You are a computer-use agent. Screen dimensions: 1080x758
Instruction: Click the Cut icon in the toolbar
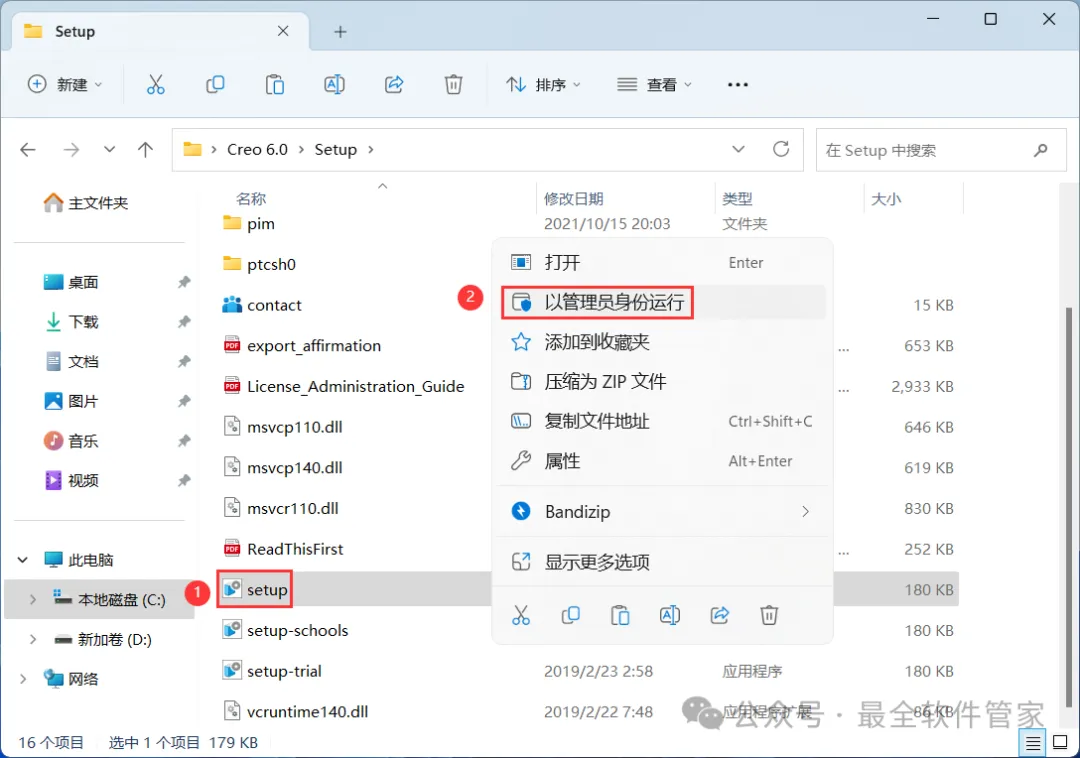(x=156, y=85)
